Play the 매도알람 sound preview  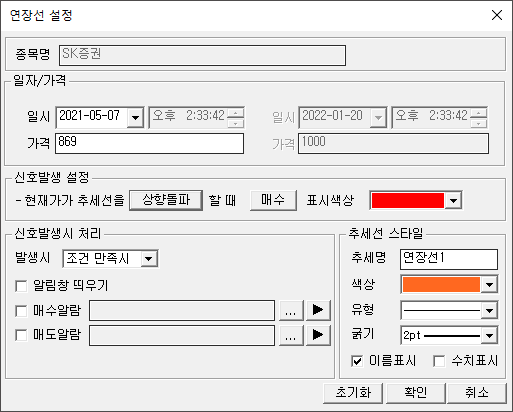pos(318,335)
